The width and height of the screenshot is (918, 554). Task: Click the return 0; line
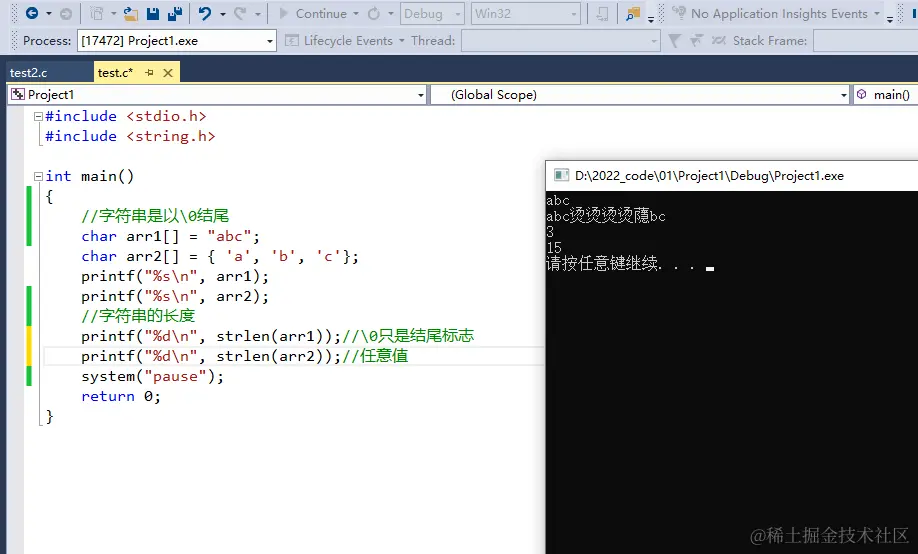(x=121, y=396)
